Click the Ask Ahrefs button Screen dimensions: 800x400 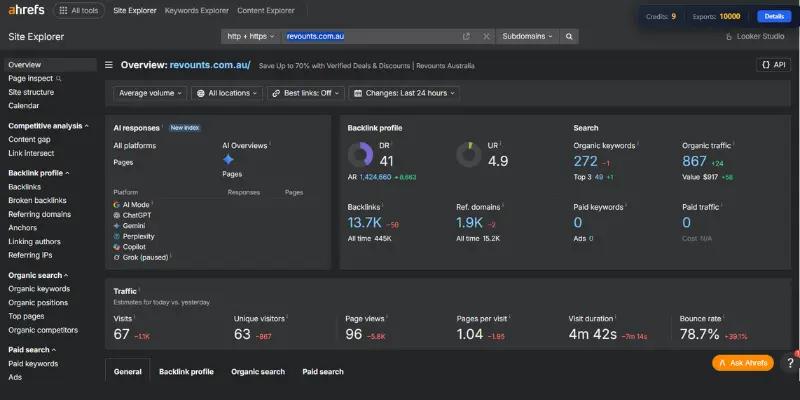[x=743, y=363]
